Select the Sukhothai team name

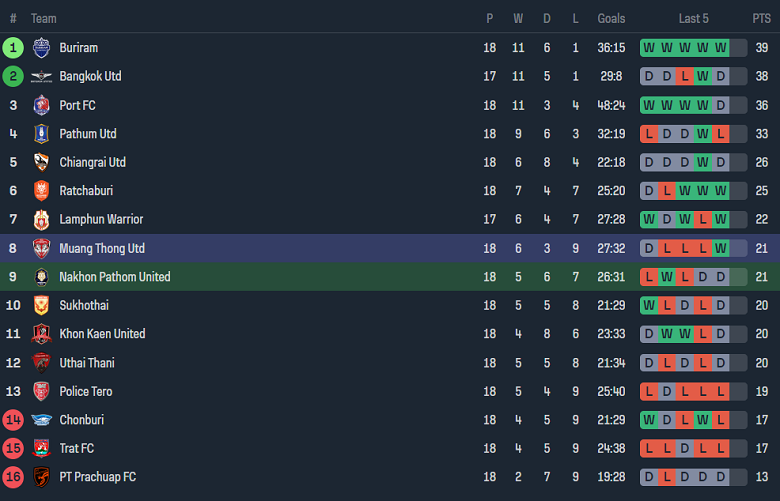pyautogui.click(x=84, y=305)
